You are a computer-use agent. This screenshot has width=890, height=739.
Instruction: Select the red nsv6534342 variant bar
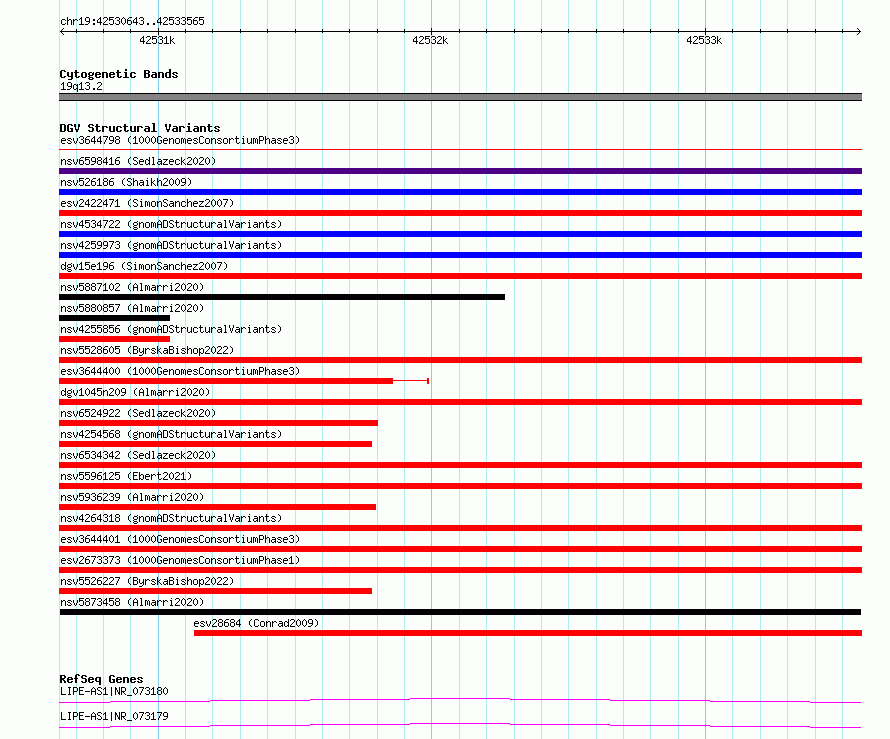[460, 465]
